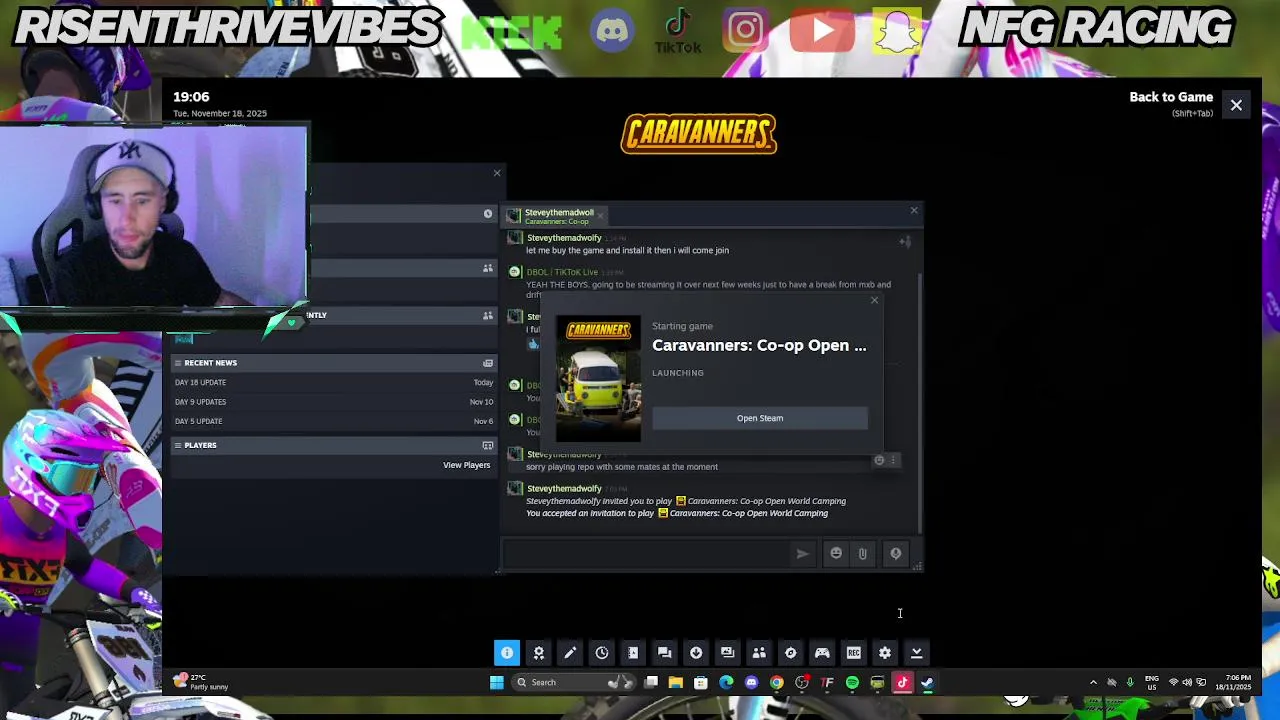Click Back to Game label
This screenshot has width=1280, height=720.
pos(1171,97)
